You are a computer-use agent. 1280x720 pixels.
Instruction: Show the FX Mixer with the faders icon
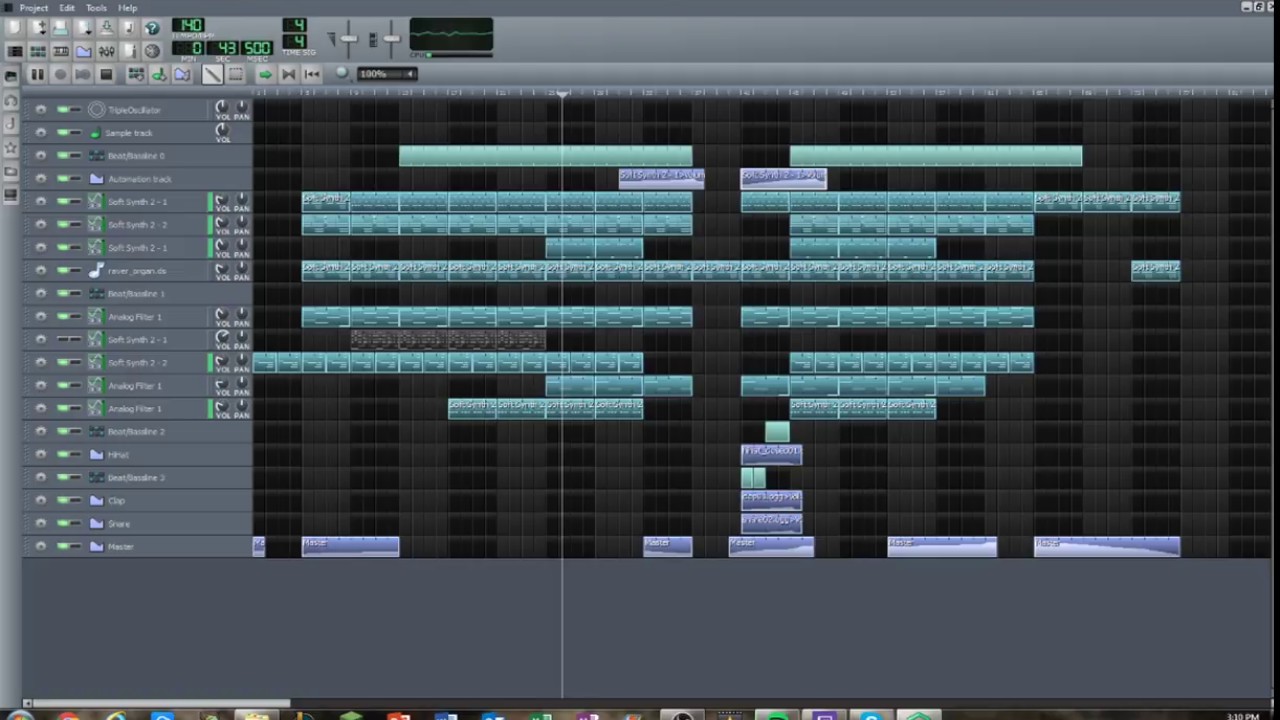[107, 51]
